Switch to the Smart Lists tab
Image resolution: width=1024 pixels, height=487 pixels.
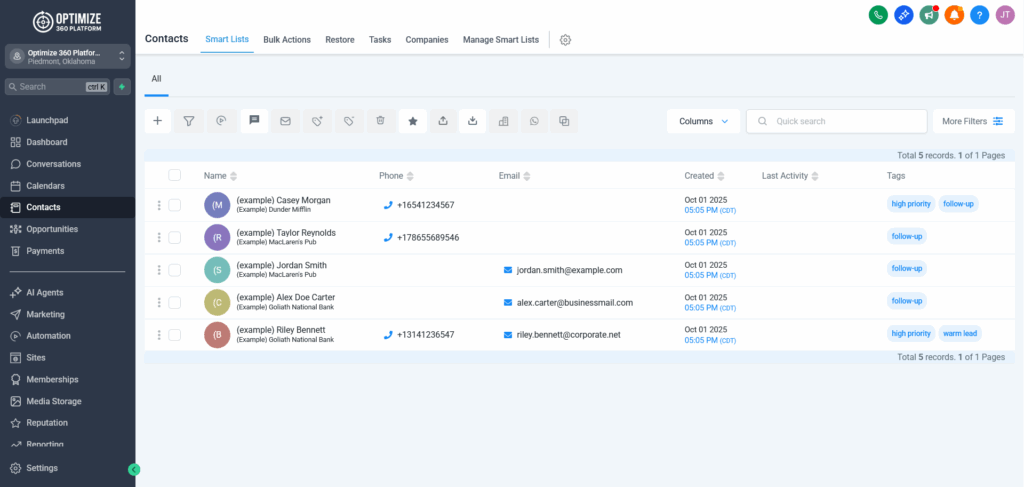pyautogui.click(x=227, y=39)
